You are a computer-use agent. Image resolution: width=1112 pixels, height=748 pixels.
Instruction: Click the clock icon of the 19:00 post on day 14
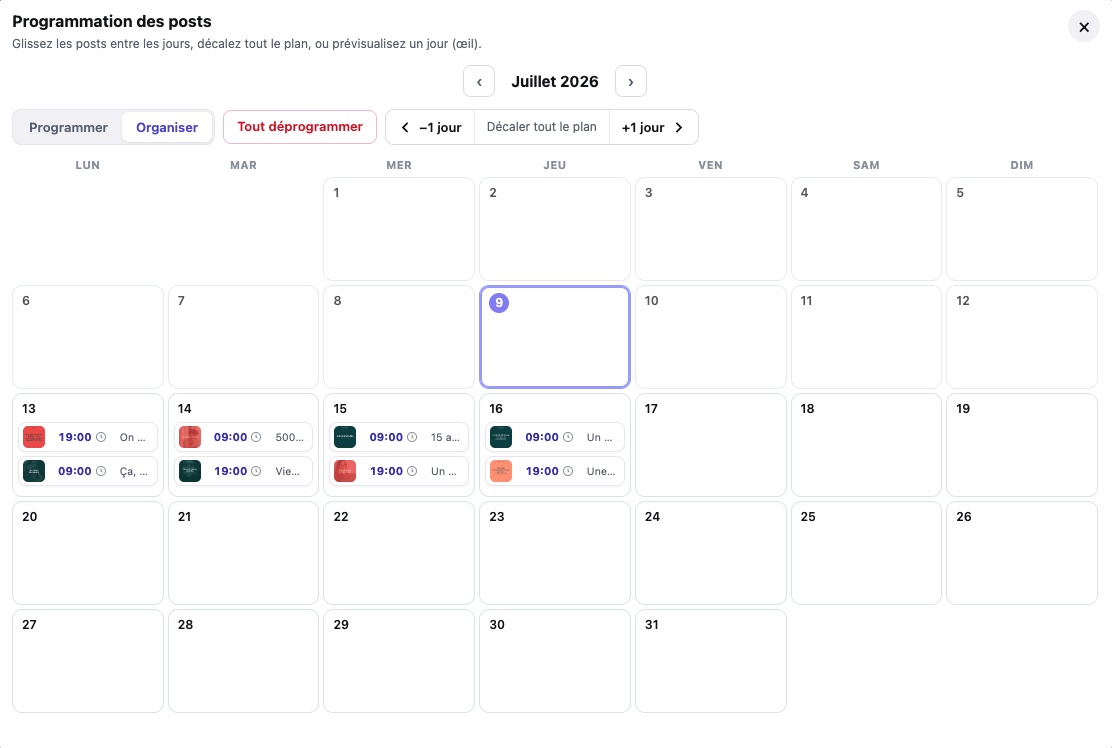coord(256,471)
